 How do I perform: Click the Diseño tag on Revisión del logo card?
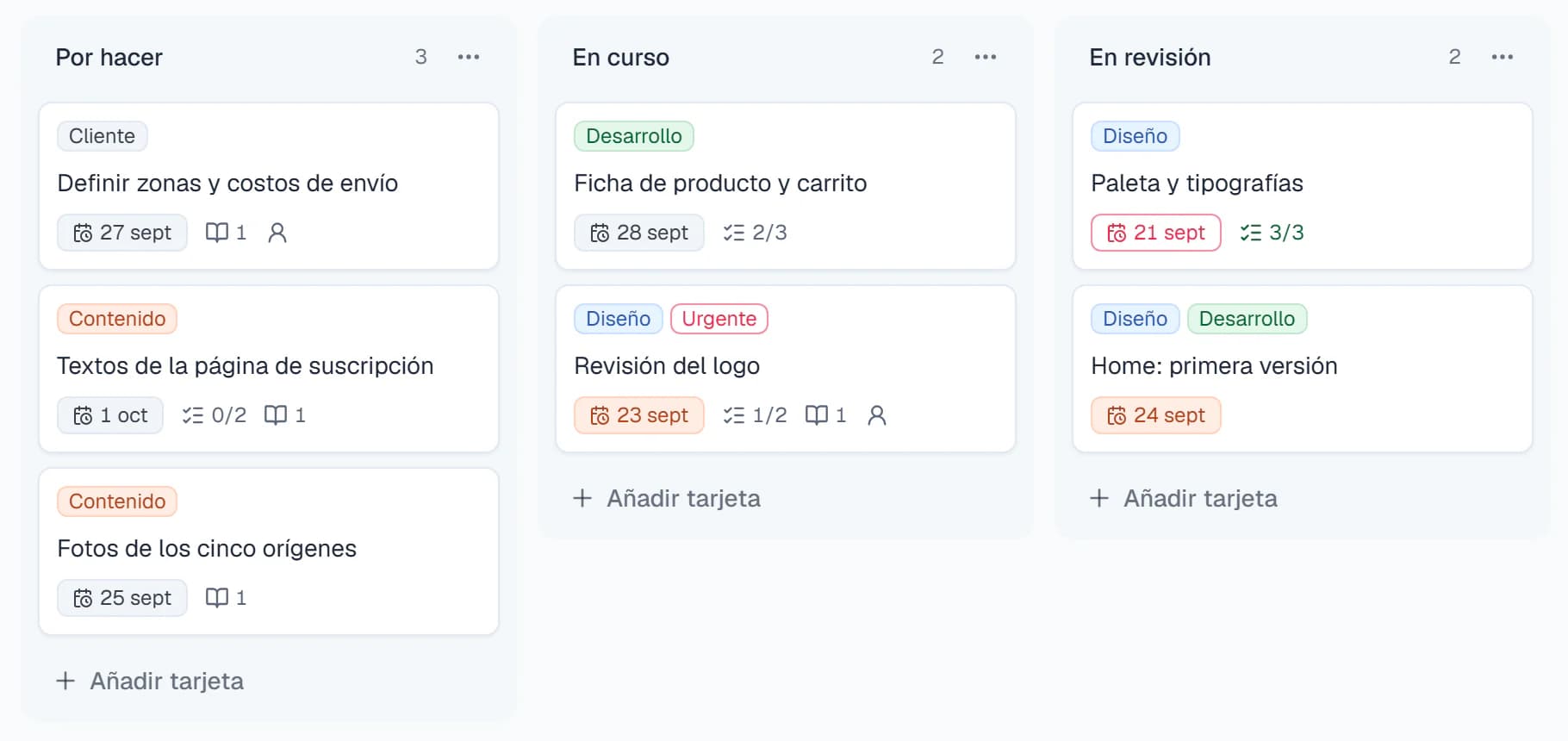[x=619, y=319]
